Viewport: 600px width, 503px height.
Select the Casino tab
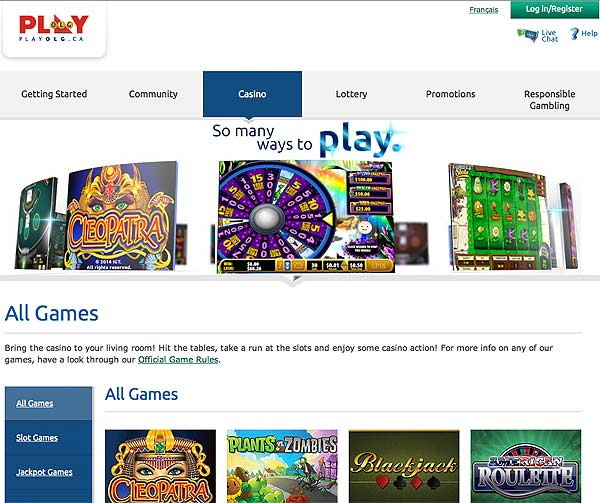[x=252, y=94]
